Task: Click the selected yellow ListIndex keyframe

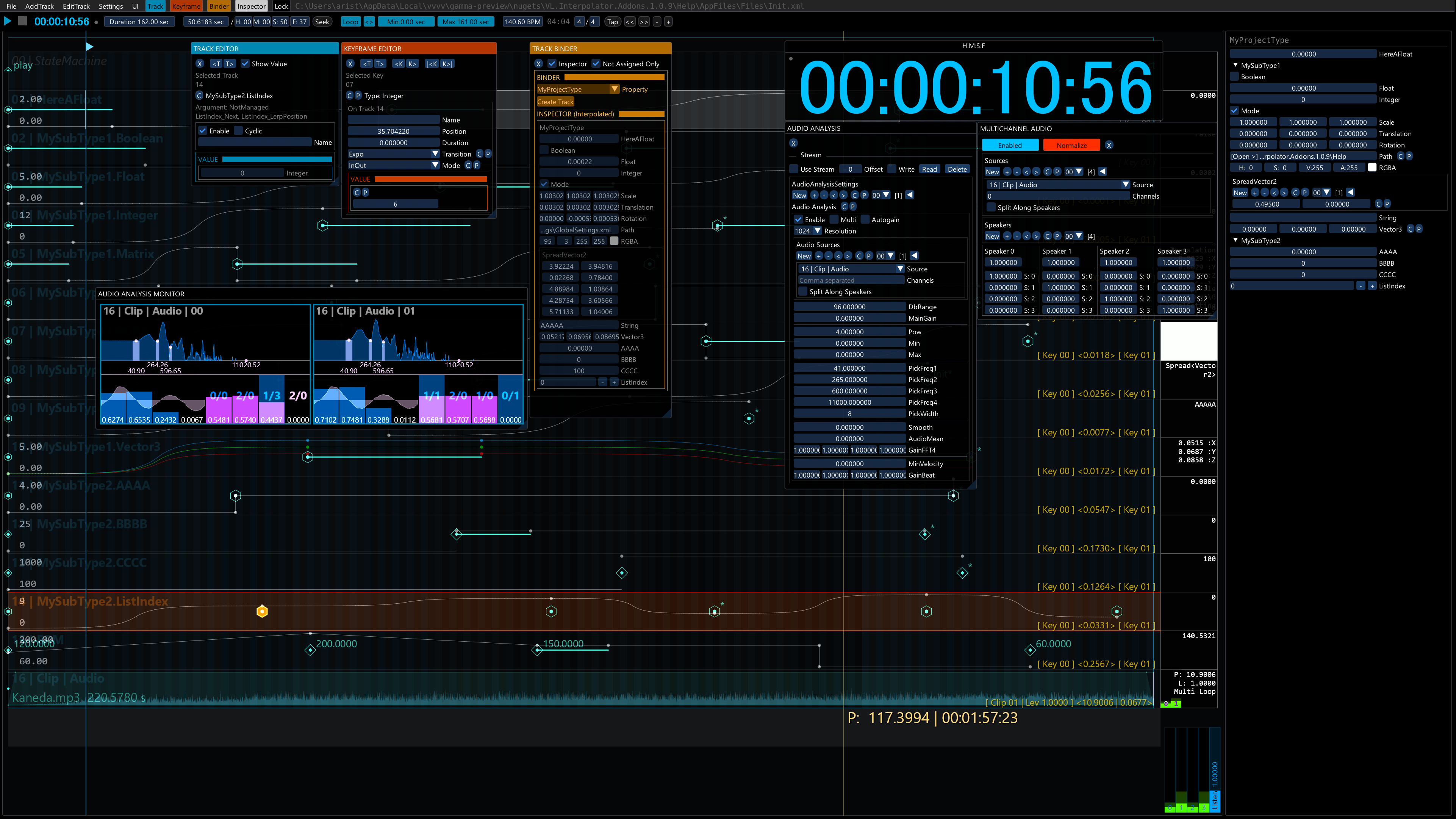Action: click(262, 611)
